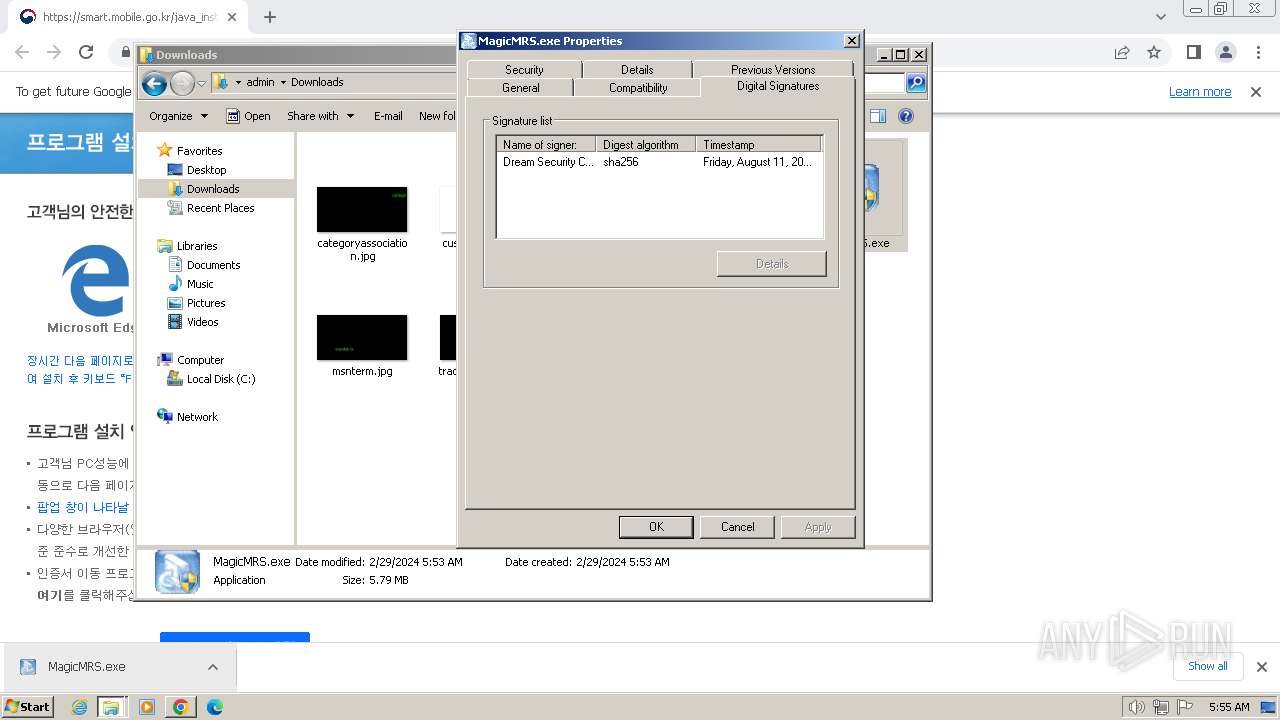The width and height of the screenshot is (1280, 720).
Task: Open a new Chrome tab
Action: [x=270, y=17]
